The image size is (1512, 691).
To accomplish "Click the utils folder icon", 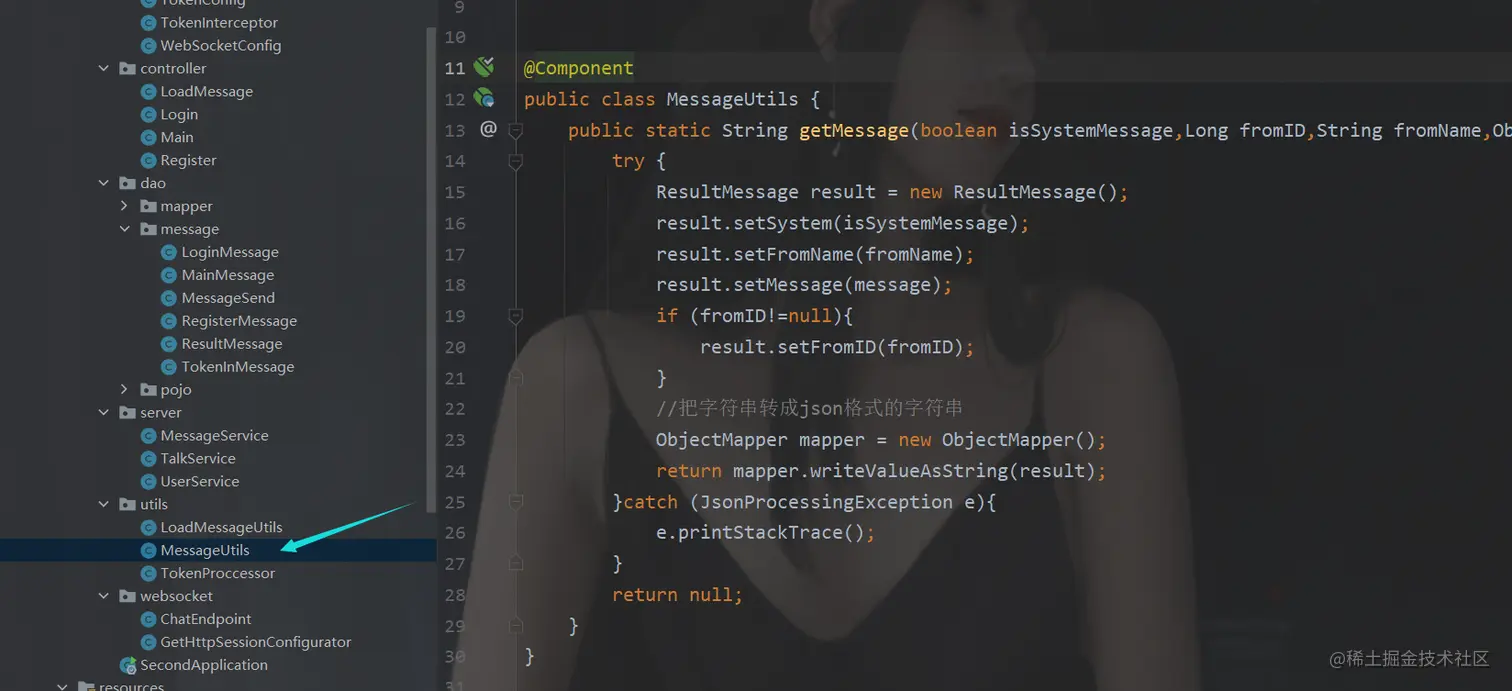I will point(127,504).
